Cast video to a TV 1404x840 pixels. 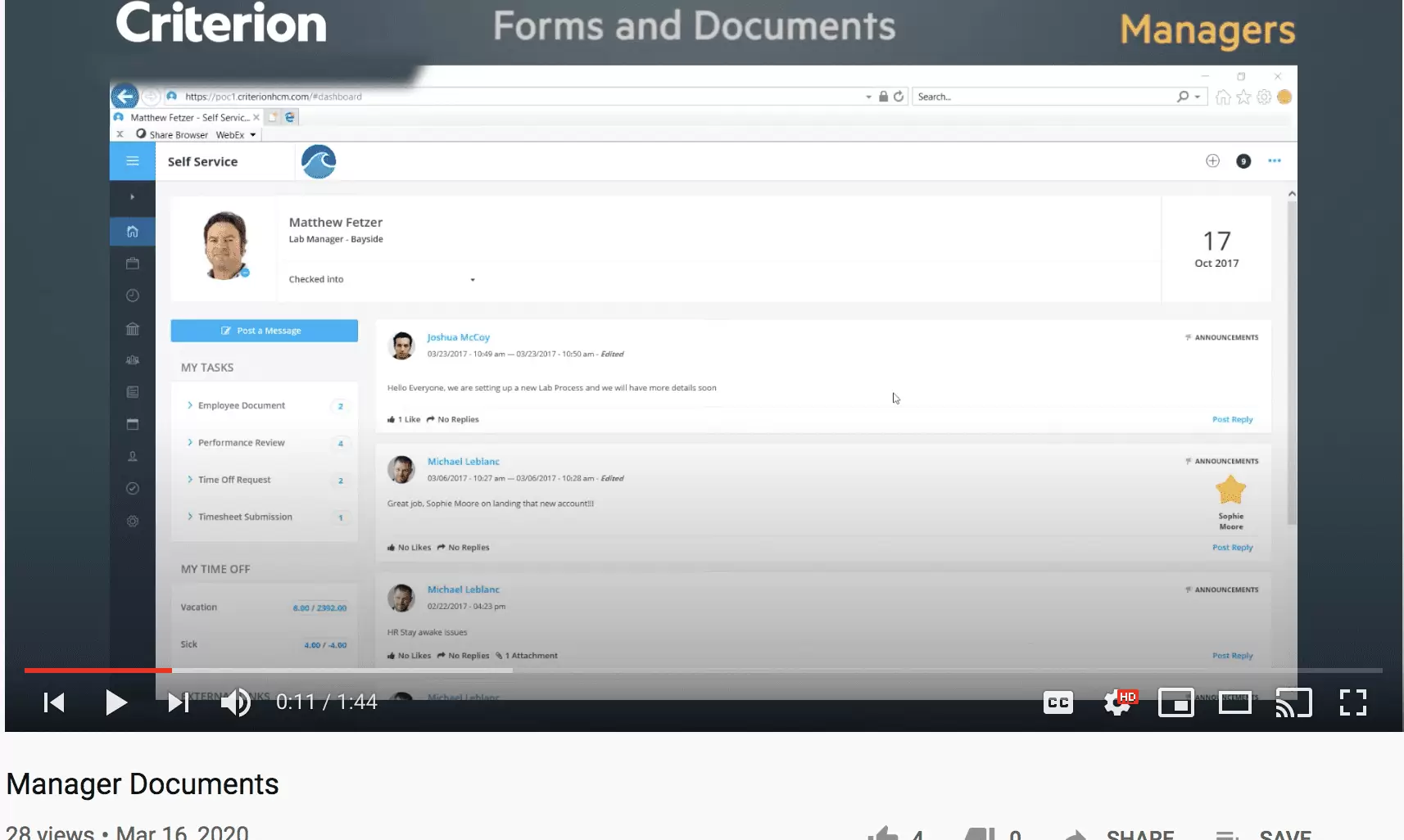(x=1293, y=702)
